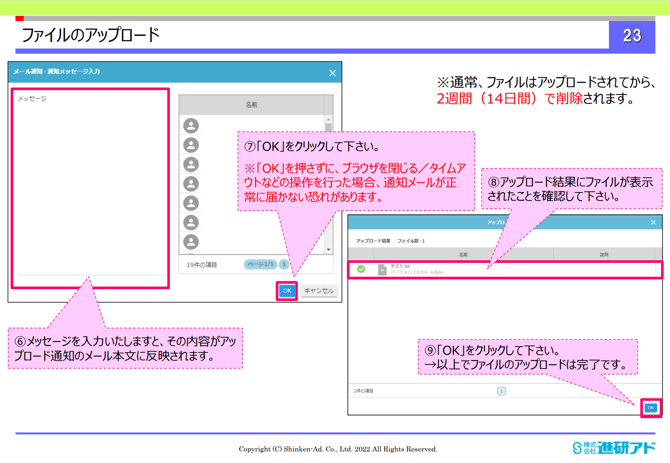The height and width of the screenshot is (463, 670).
Task: Close the upload result dialog with its X
Action: coord(653,222)
